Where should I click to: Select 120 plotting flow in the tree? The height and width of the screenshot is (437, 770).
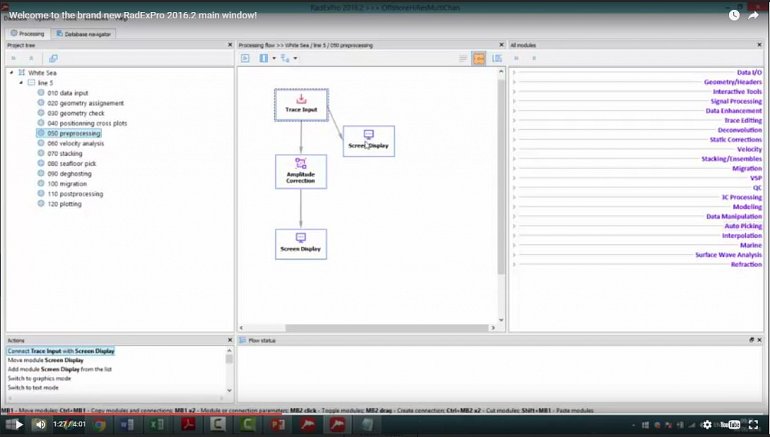point(64,204)
